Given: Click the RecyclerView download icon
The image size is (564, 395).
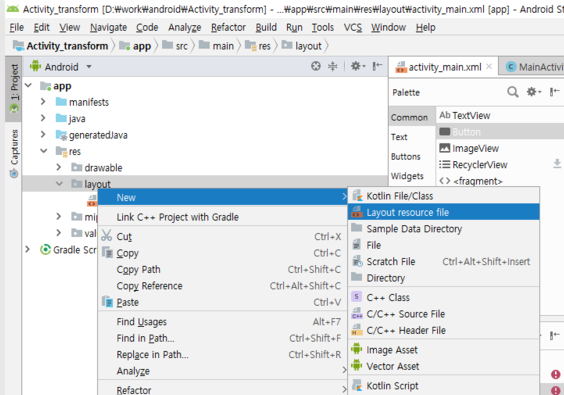Looking at the screenshot, I should tap(557, 164).
